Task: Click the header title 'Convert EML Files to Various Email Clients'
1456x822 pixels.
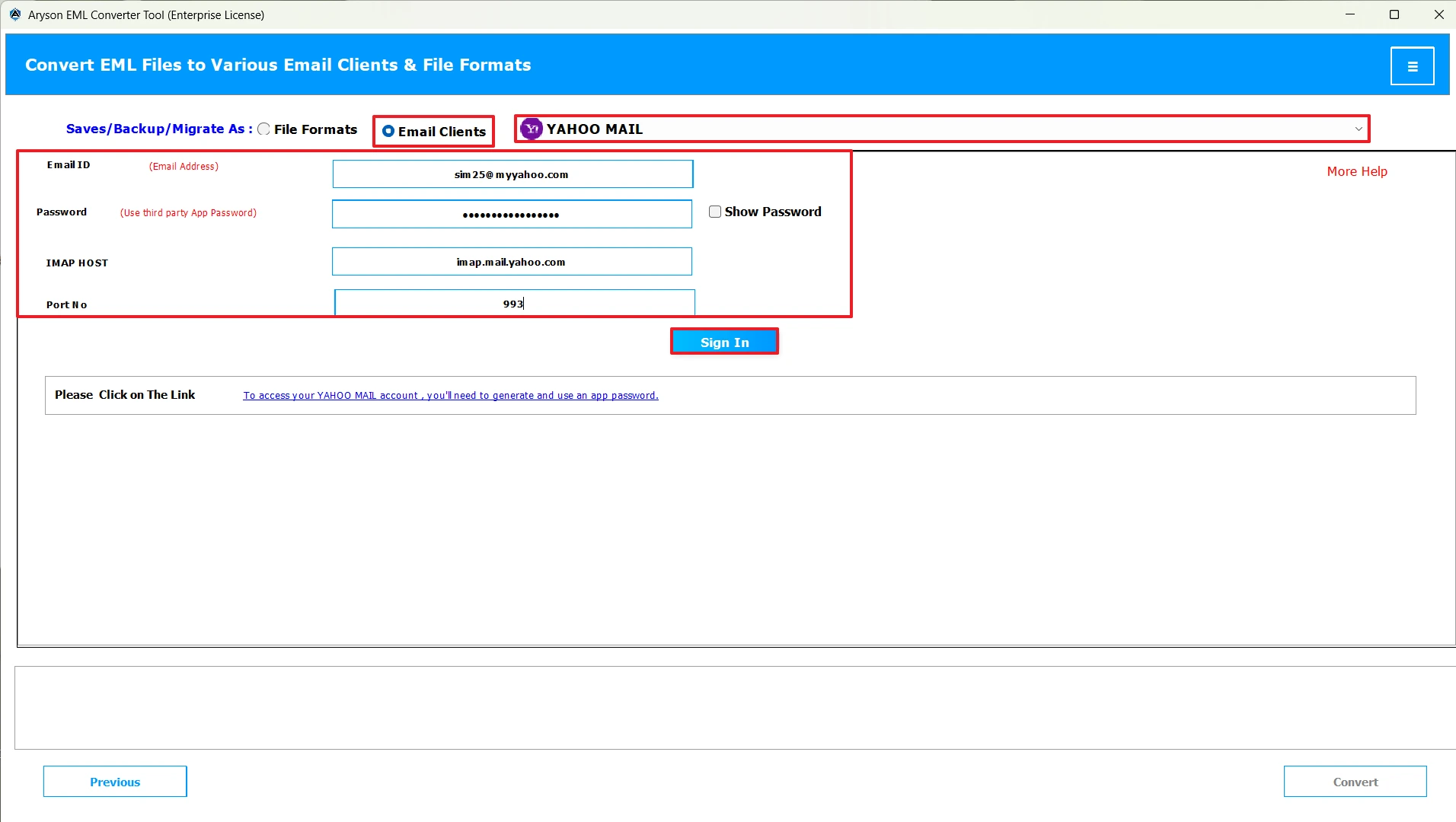Action: coord(278,65)
